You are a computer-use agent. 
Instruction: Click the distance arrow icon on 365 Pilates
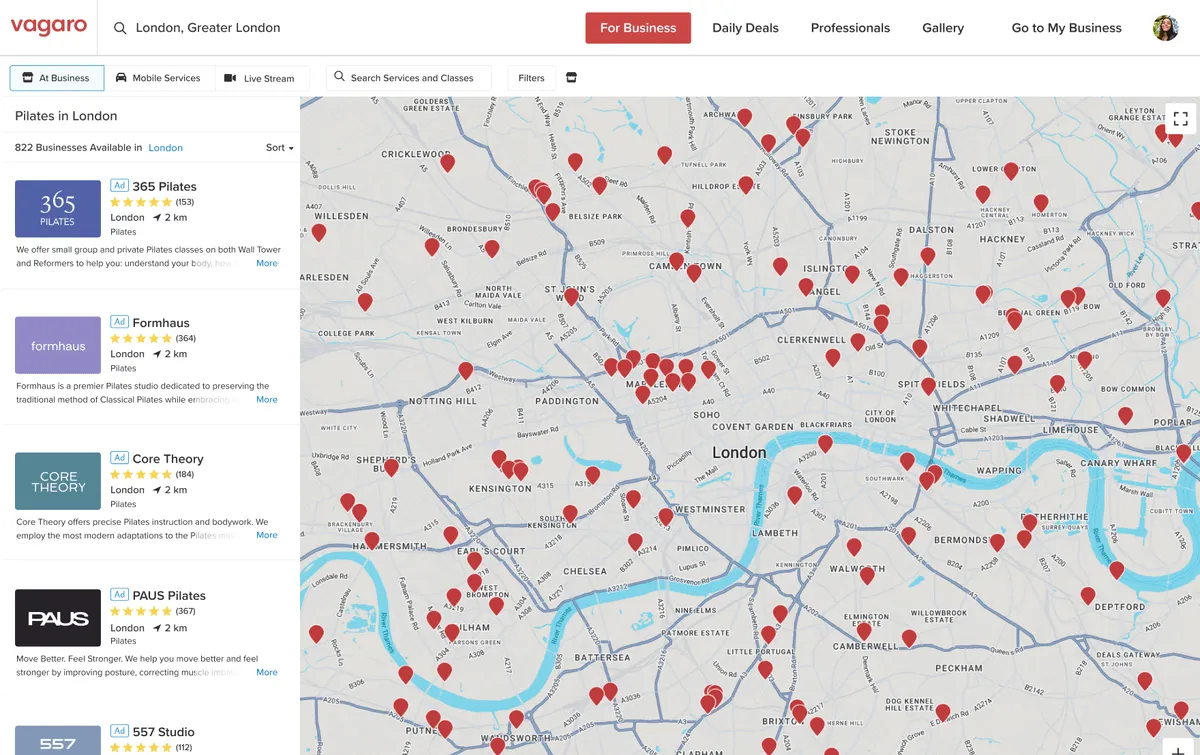(157, 217)
